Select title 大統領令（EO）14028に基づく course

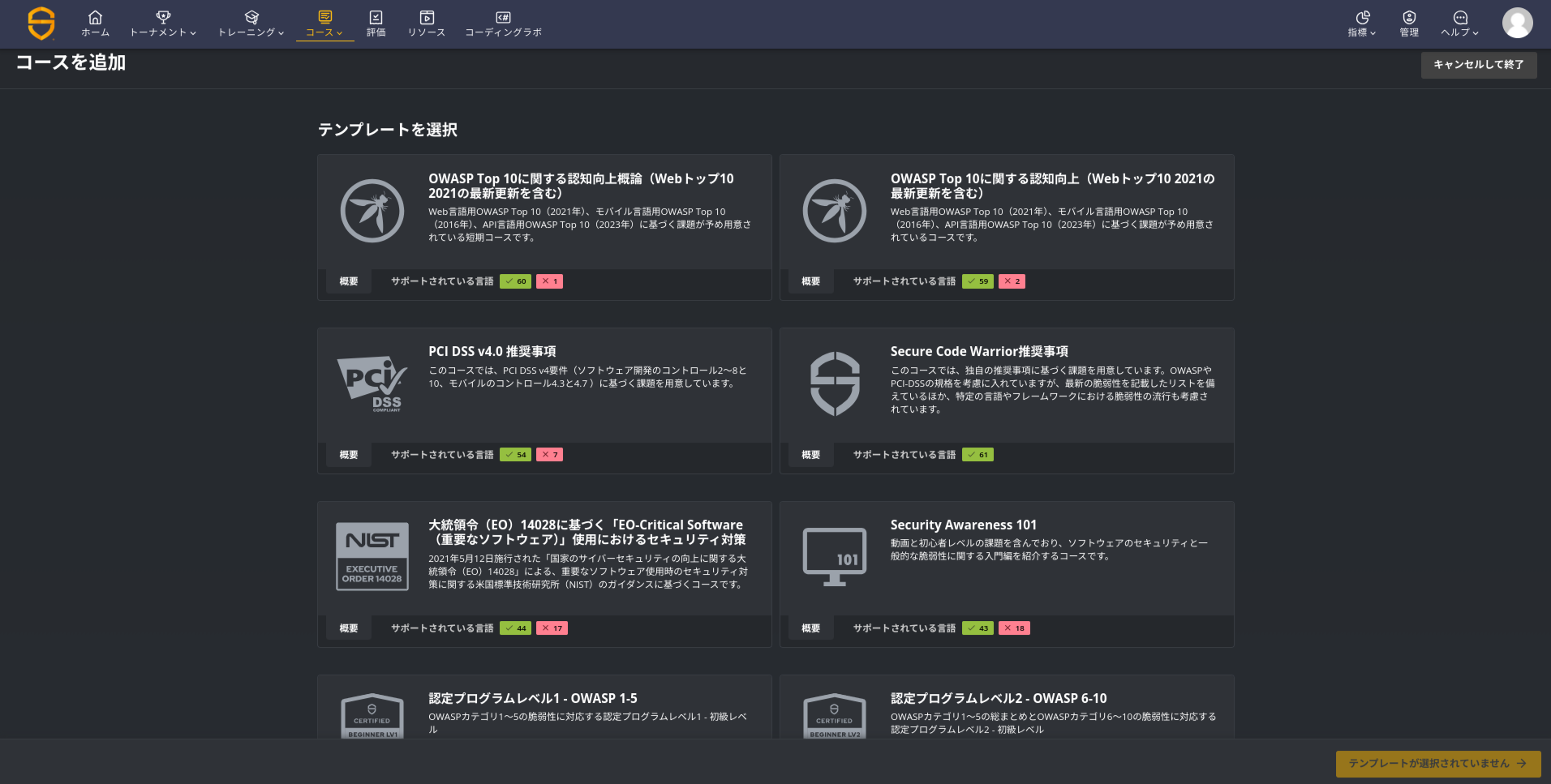(587, 532)
